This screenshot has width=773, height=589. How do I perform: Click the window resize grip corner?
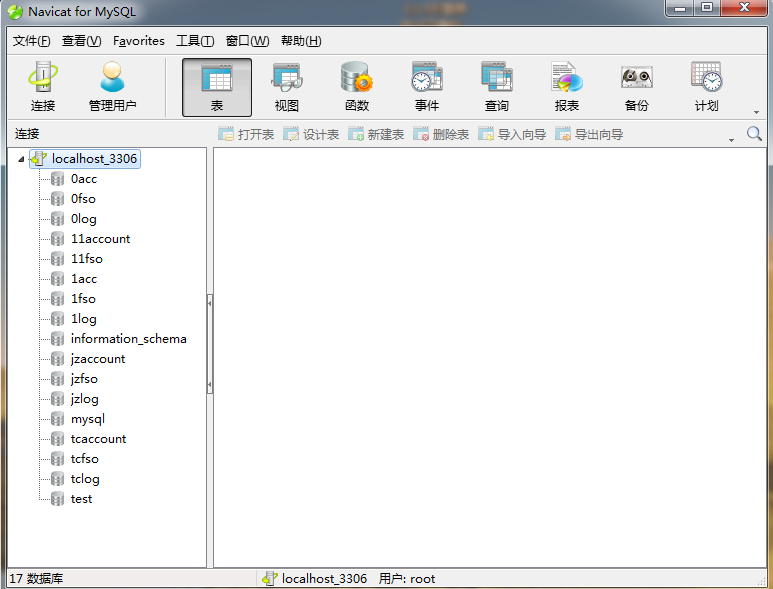coord(762,582)
